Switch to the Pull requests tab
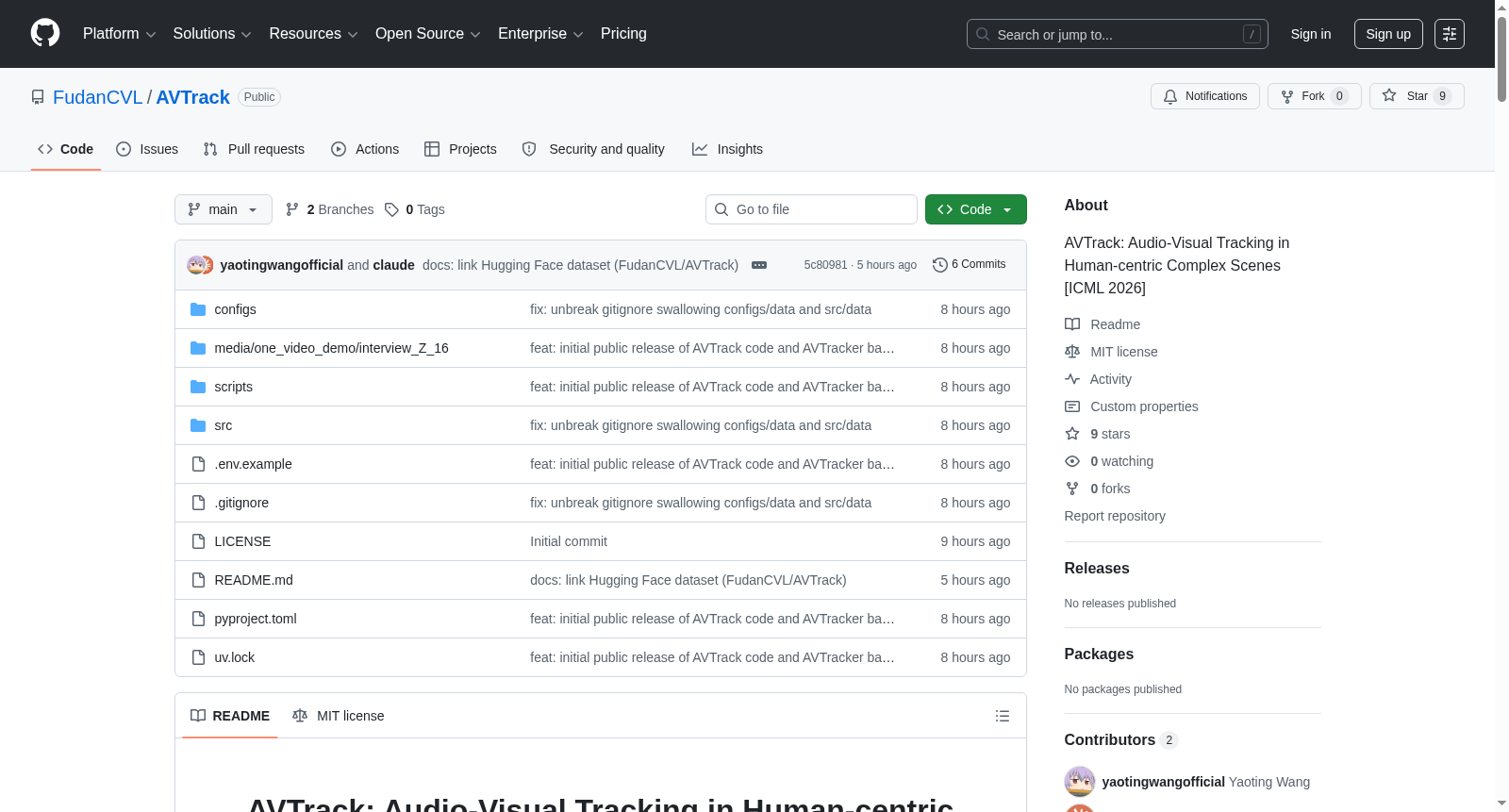Screen dimensions: 1509x812 (254, 149)
